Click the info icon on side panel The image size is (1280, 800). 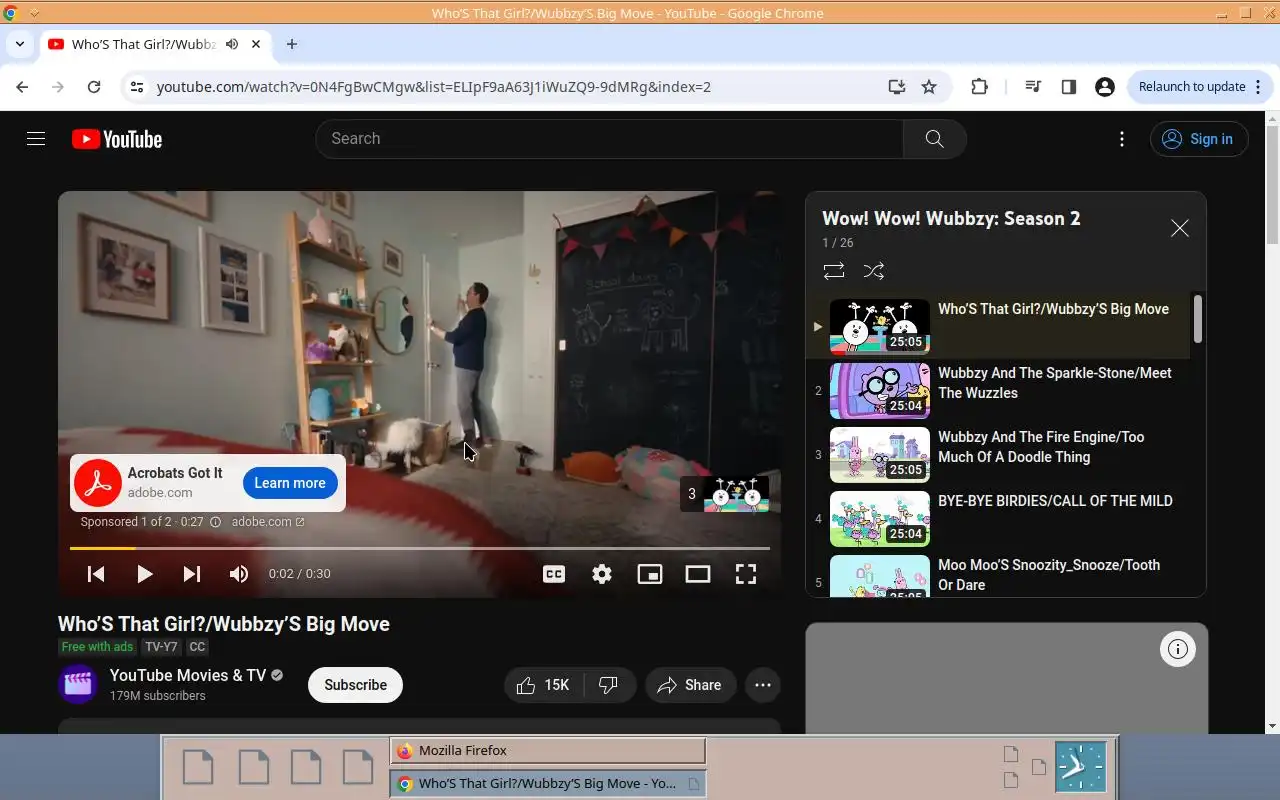tap(1178, 649)
